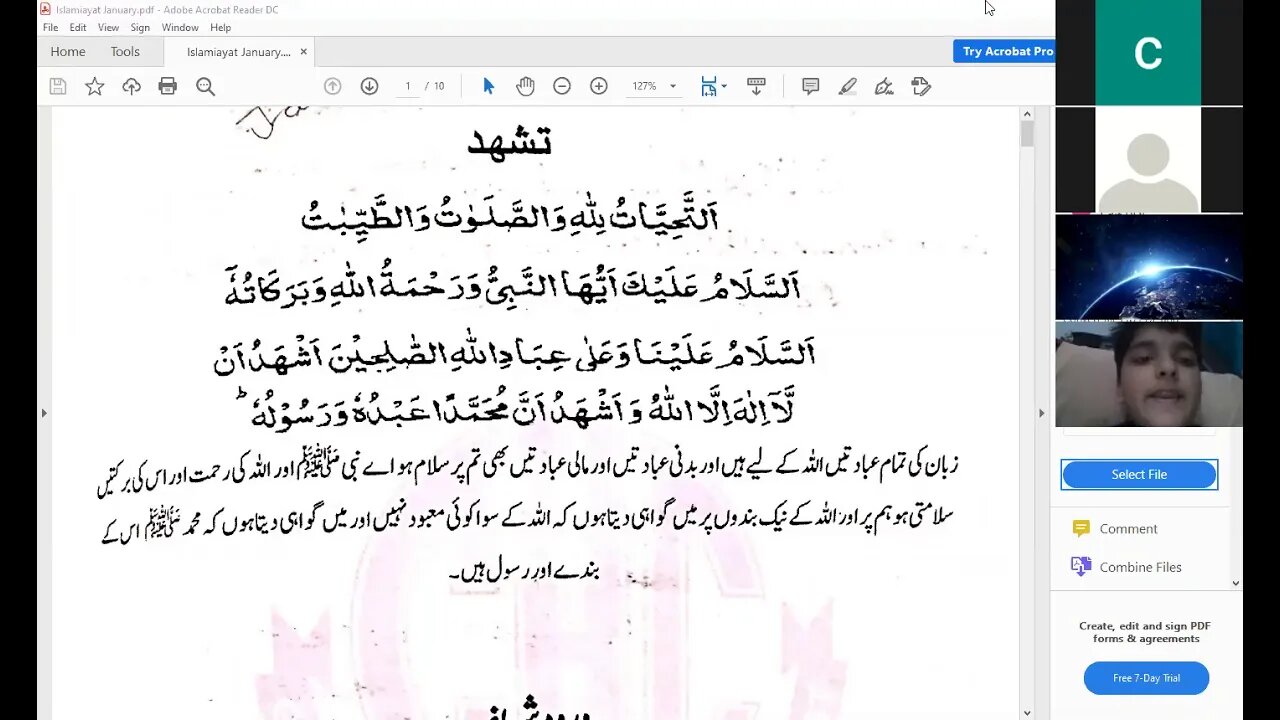
Task: Select the Earth background participant tile
Action: pyautogui.click(x=1148, y=267)
